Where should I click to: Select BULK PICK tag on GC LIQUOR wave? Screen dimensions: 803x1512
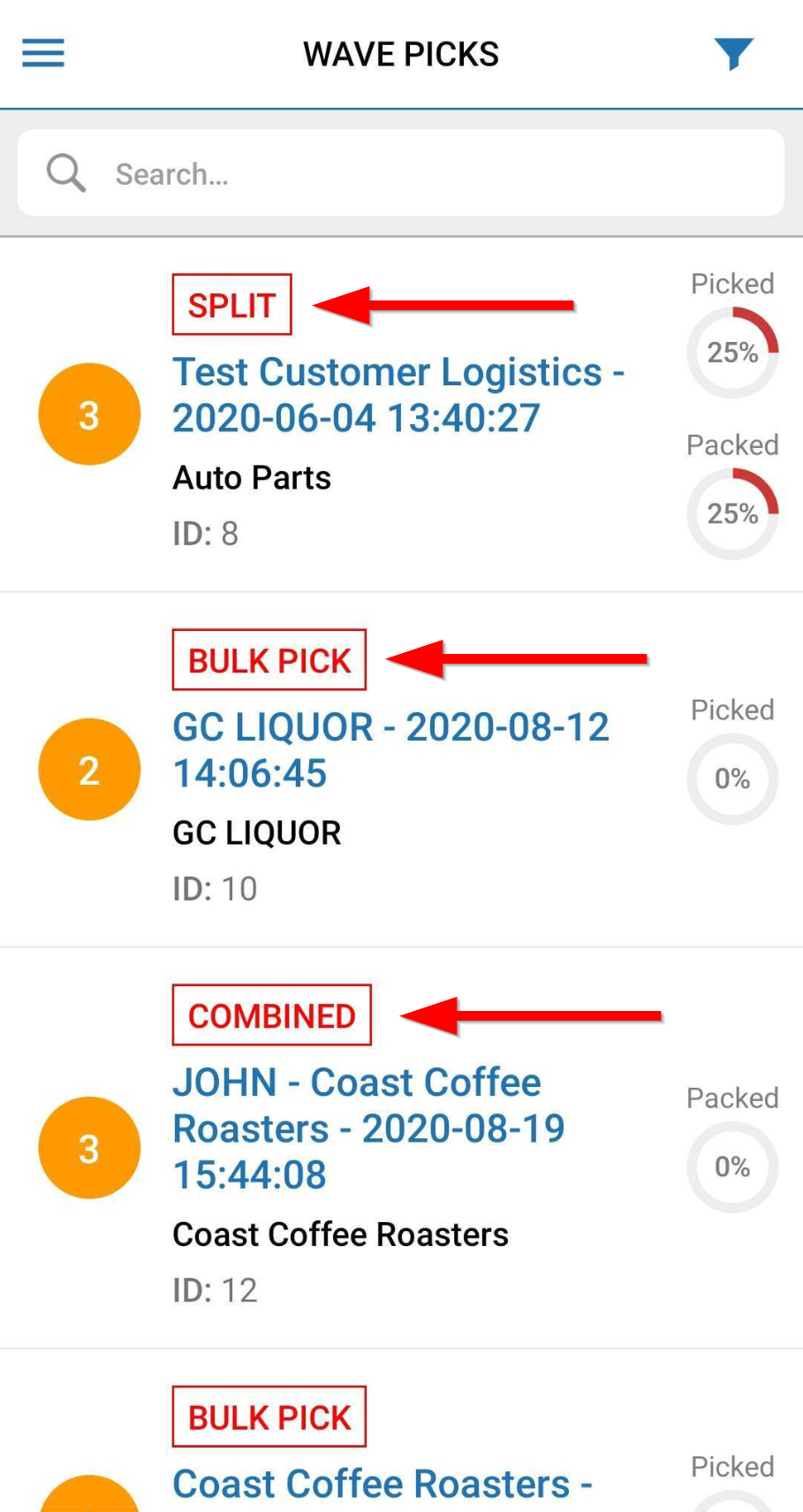coord(269,660)
